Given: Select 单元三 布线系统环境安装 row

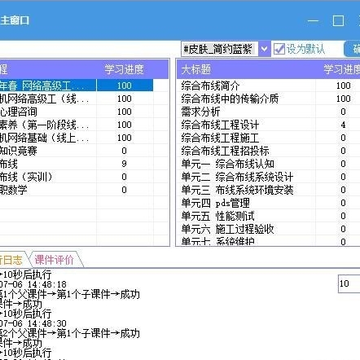Looking at the screenshot, I should tap(269, 190).
